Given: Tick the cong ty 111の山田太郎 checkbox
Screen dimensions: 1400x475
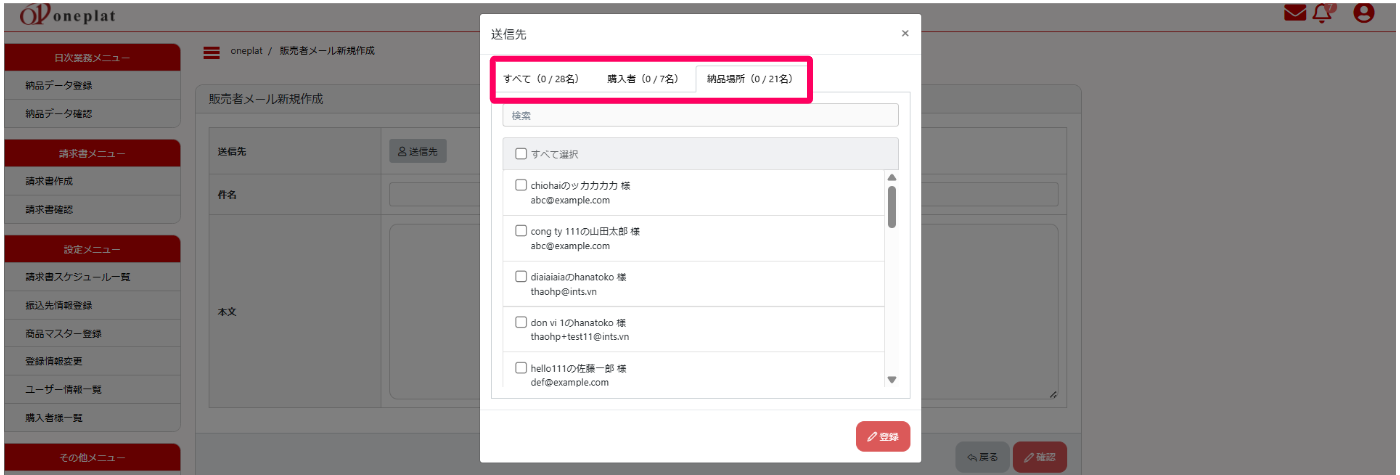Looking at the screenshot, I should coord(521,231).
